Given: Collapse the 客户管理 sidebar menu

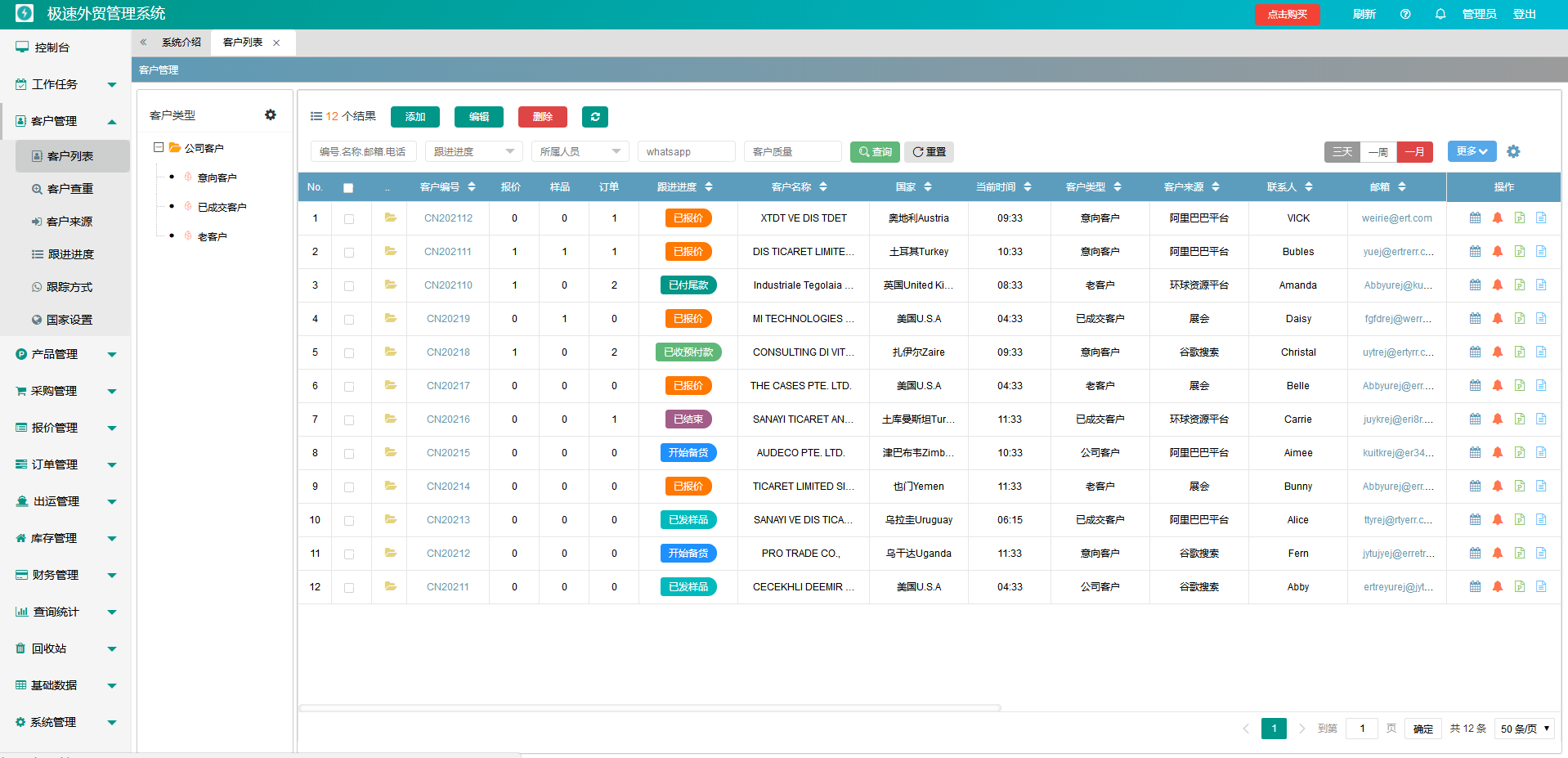Looking at the screenshot, I should (x=65, y=121).
